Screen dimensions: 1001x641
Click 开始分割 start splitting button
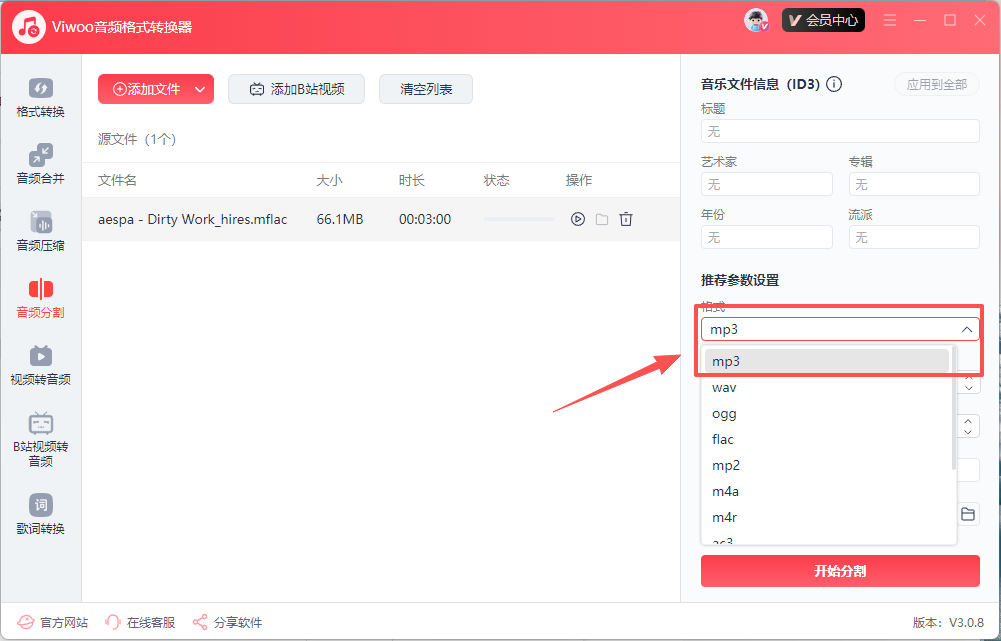click(840, 571)
